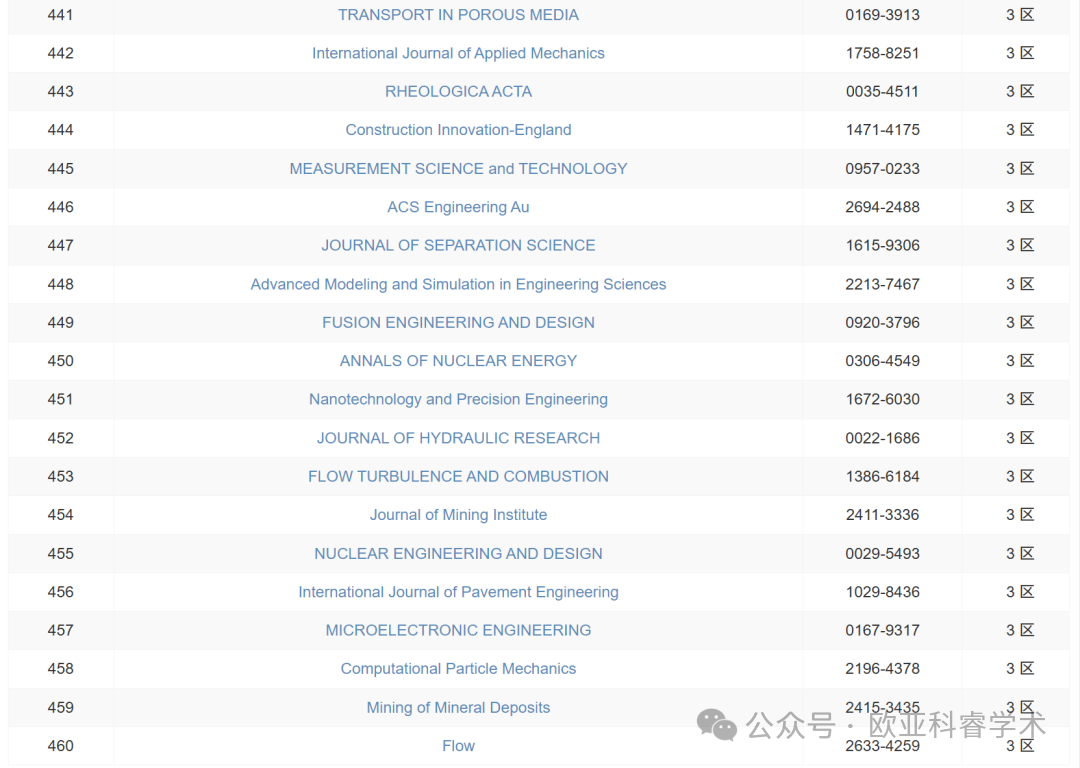Open the TRANSPORT IN POROUS MEDIA journal link
Viewport: 1080px width, 768px height.
point(458,14)
